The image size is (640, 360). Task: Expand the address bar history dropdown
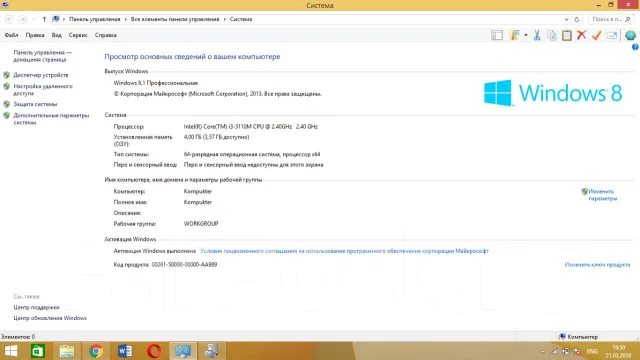[x=567, y=19]
